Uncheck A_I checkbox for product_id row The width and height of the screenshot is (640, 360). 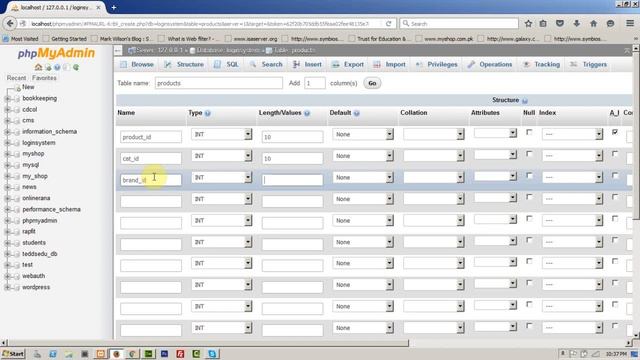615,132
